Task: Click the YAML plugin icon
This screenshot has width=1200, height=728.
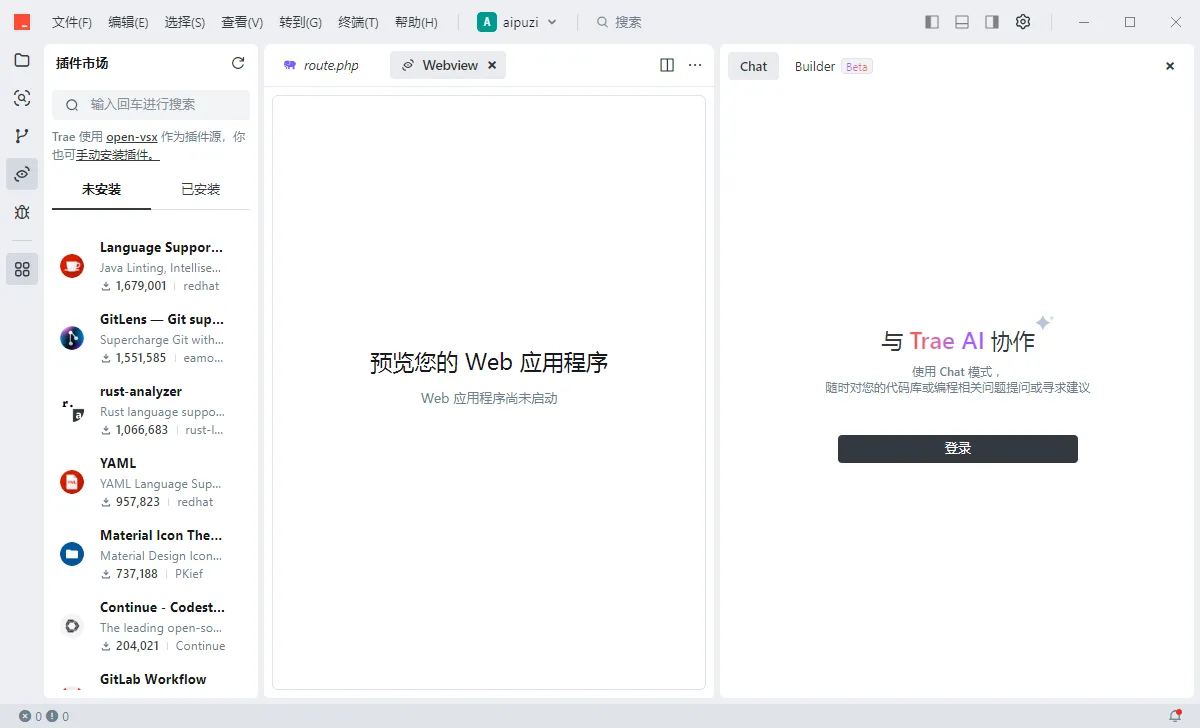Action: point(72,482)
